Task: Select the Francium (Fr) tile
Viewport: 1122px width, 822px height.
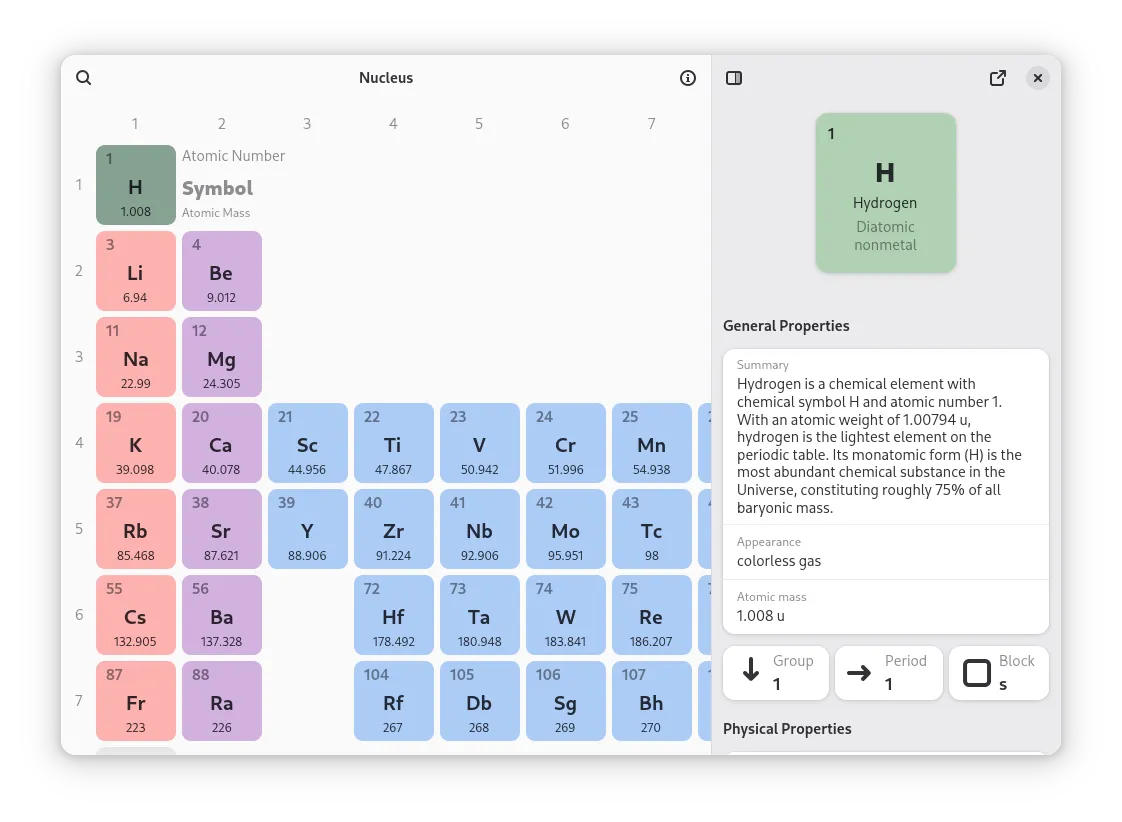Action: (x=135, y=700)
